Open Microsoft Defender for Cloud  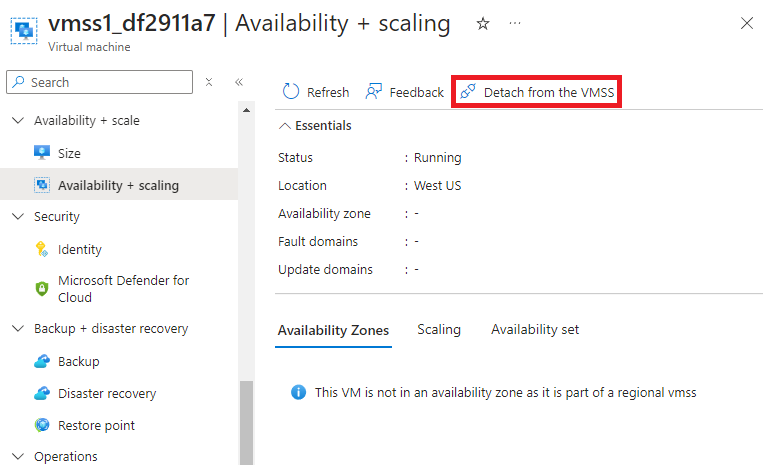[x=123, y=289]
